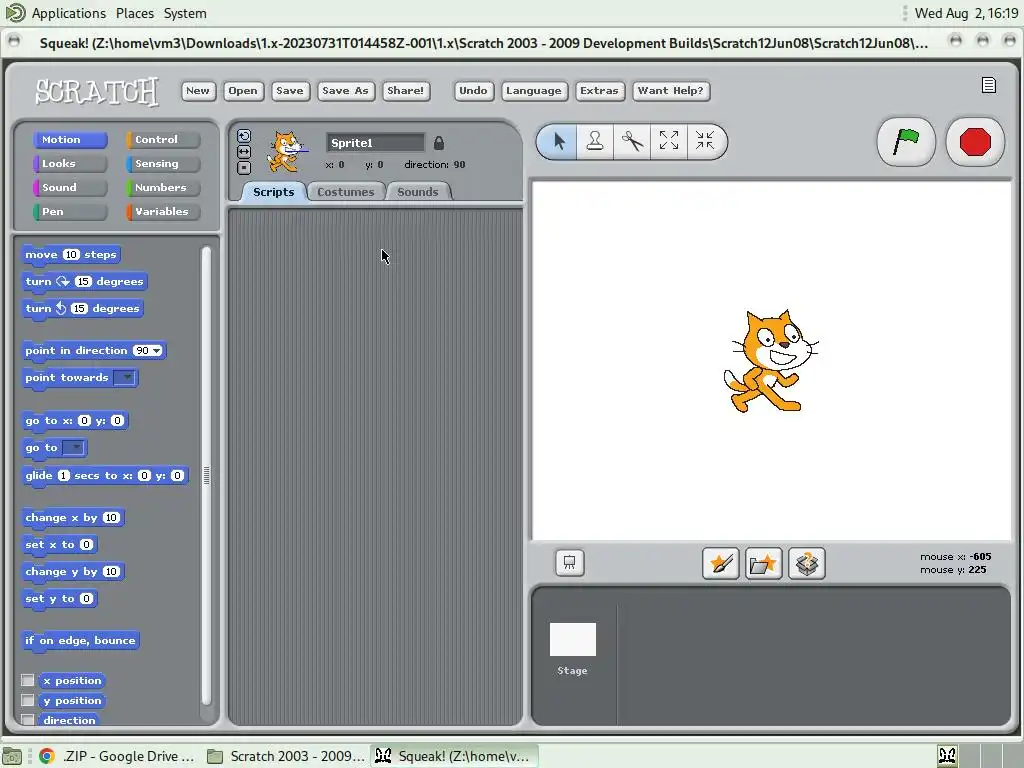Choose new sprite from file
The width and height of the screenshot is (1024, 768).
point(763,563)
